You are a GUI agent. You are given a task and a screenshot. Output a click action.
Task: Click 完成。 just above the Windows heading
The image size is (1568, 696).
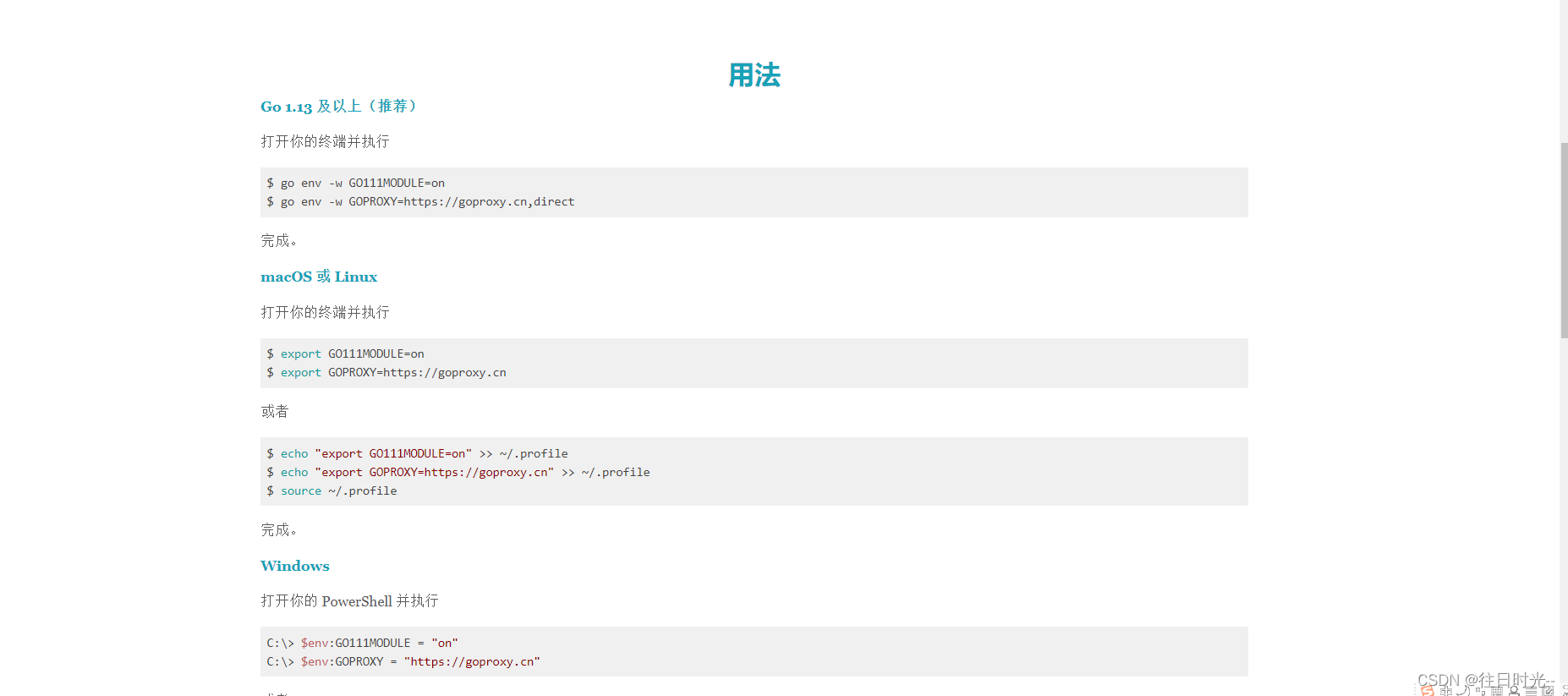click(279, 530)
